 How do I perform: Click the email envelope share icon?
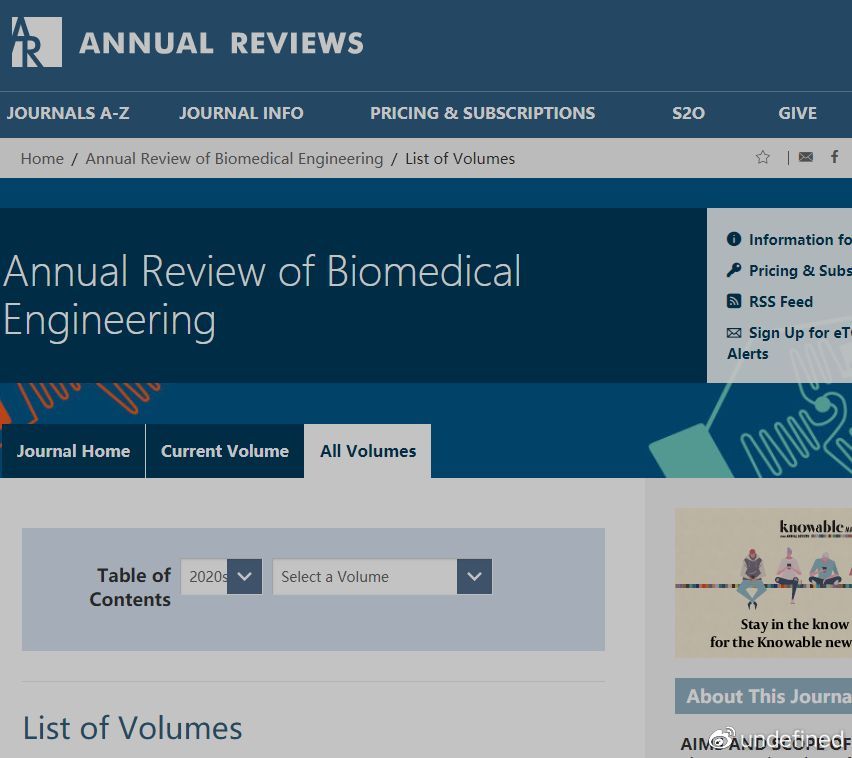pos(806,157)
